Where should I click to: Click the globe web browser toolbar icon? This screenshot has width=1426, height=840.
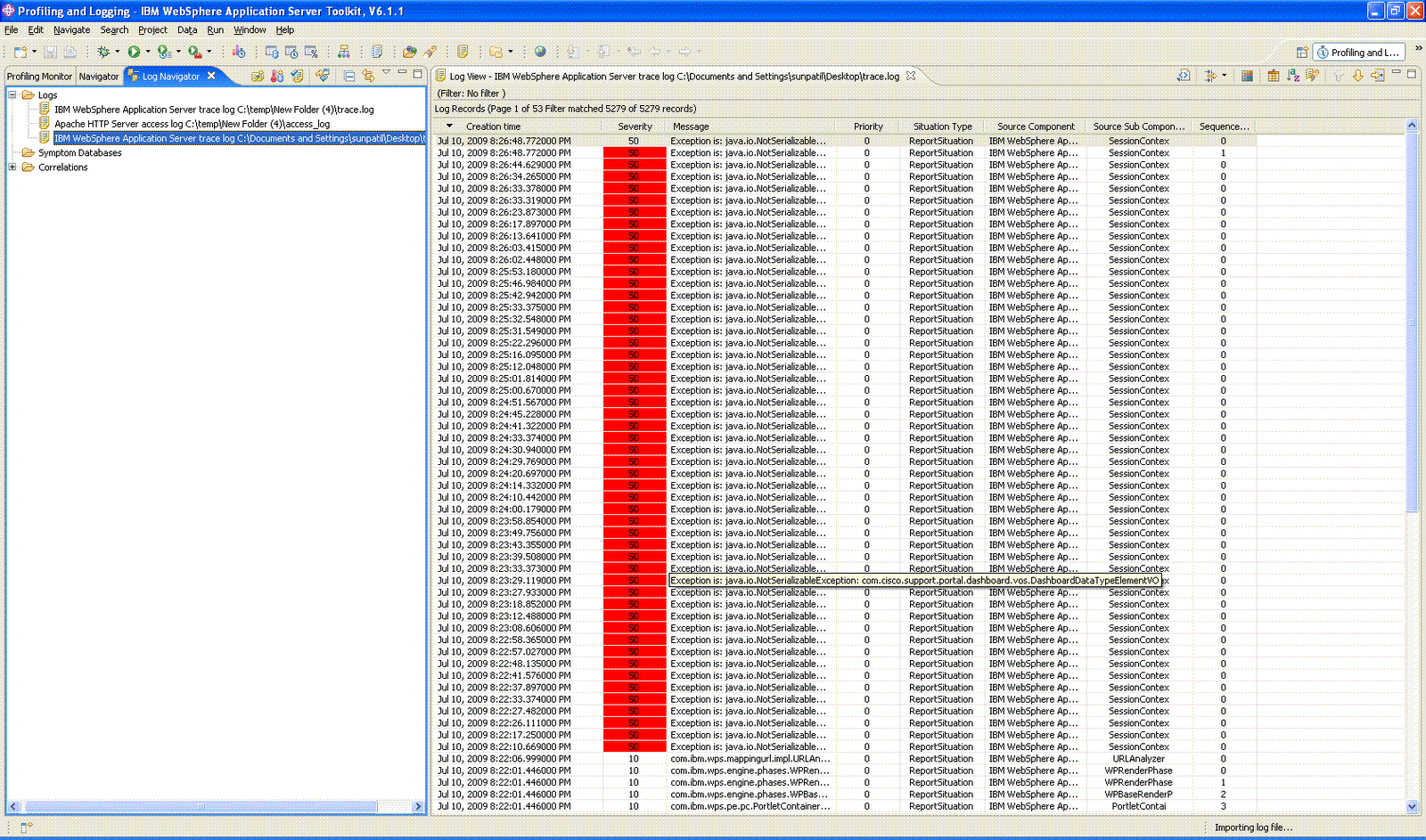tap(540, 52)
